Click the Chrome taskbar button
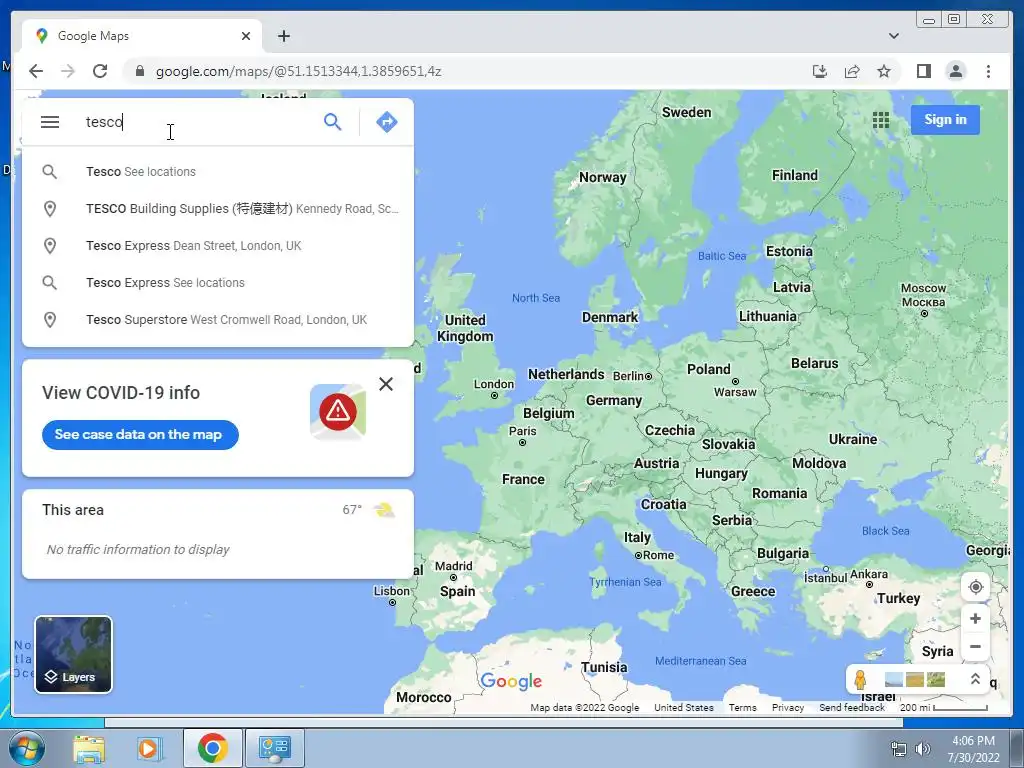Viewport: 1024px width, 768px height. [212, 748]
